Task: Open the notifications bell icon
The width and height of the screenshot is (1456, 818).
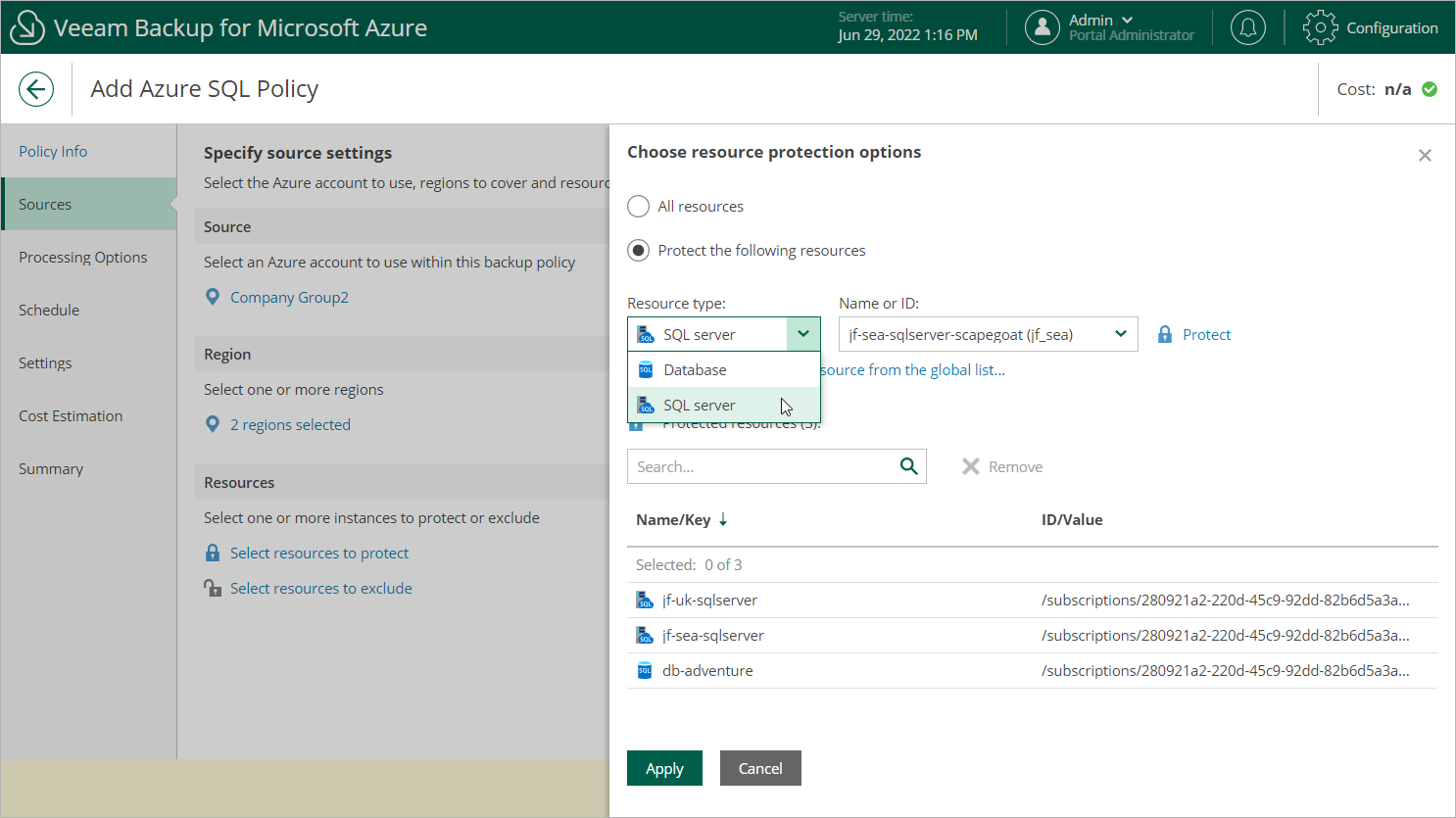Action: (1247, 27)
